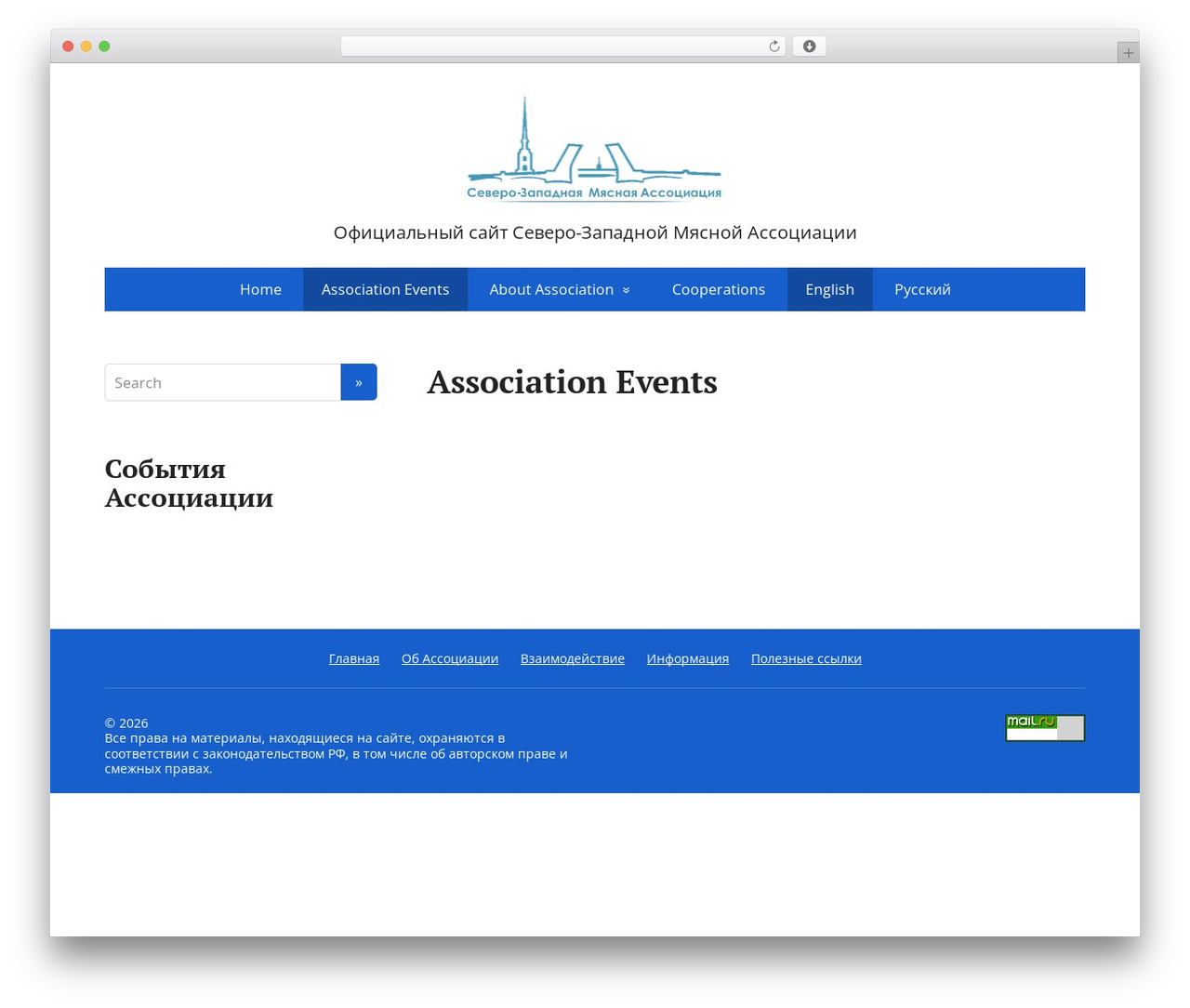The height and width of the screenshot is (1008, 1190).
Task: Focus the Search input field
Action: pos(223,382)
